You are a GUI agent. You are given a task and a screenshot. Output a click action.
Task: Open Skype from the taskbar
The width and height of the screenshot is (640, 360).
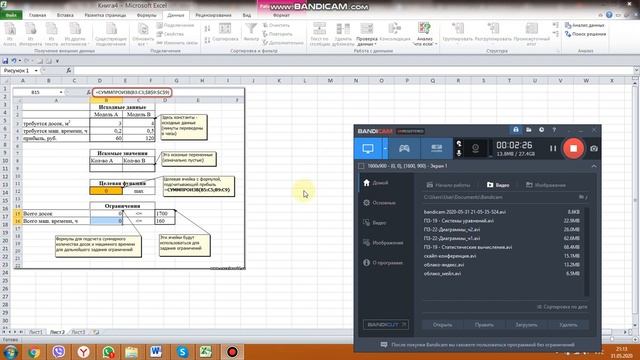(182, 352)
